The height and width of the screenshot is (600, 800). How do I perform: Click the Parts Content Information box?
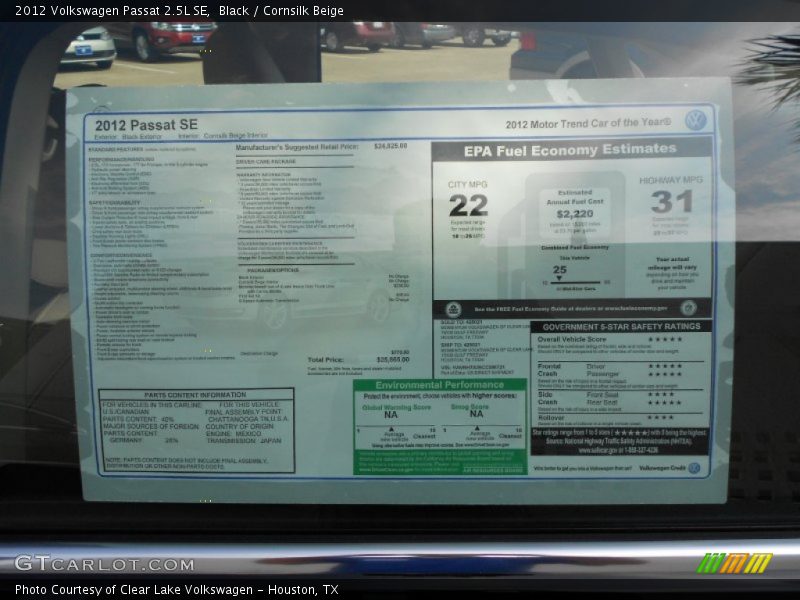pyautogui.click(x=198, y=431)
